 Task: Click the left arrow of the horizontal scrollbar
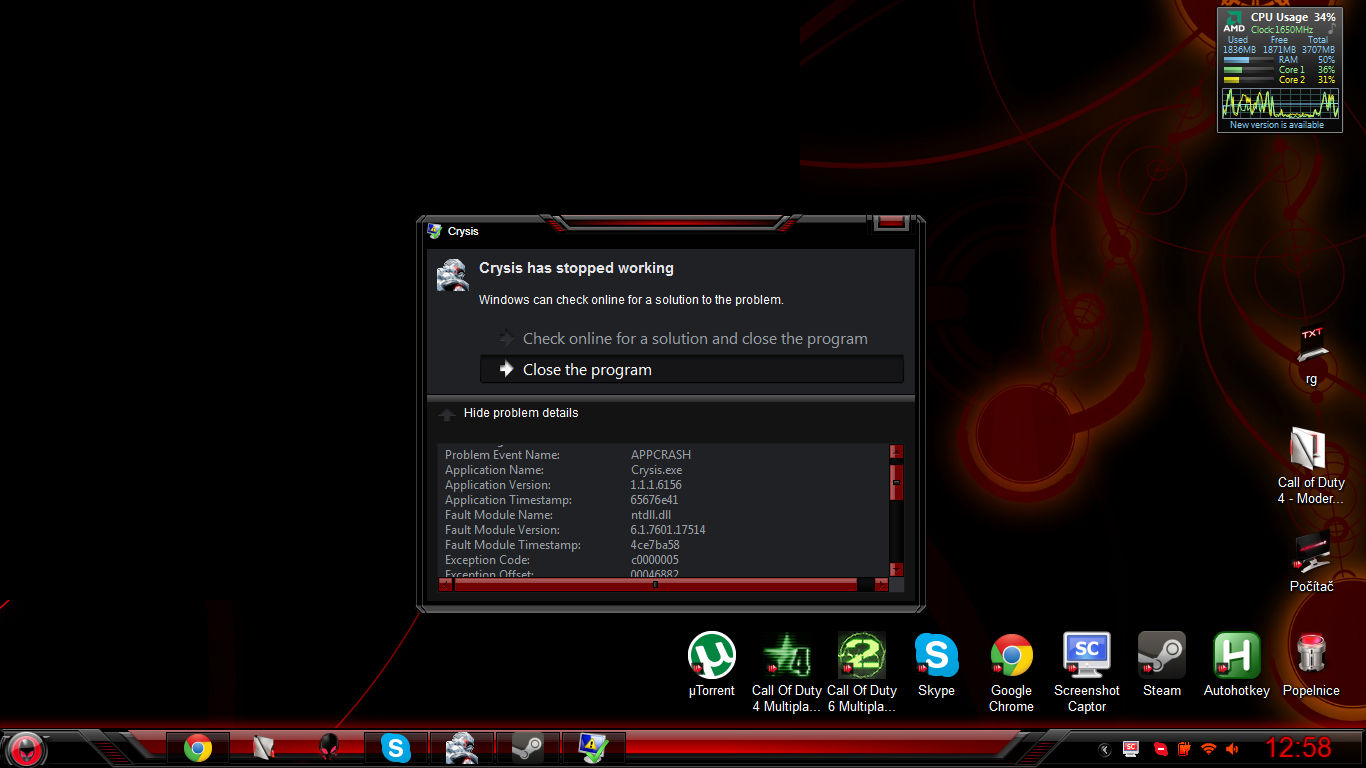445,584
